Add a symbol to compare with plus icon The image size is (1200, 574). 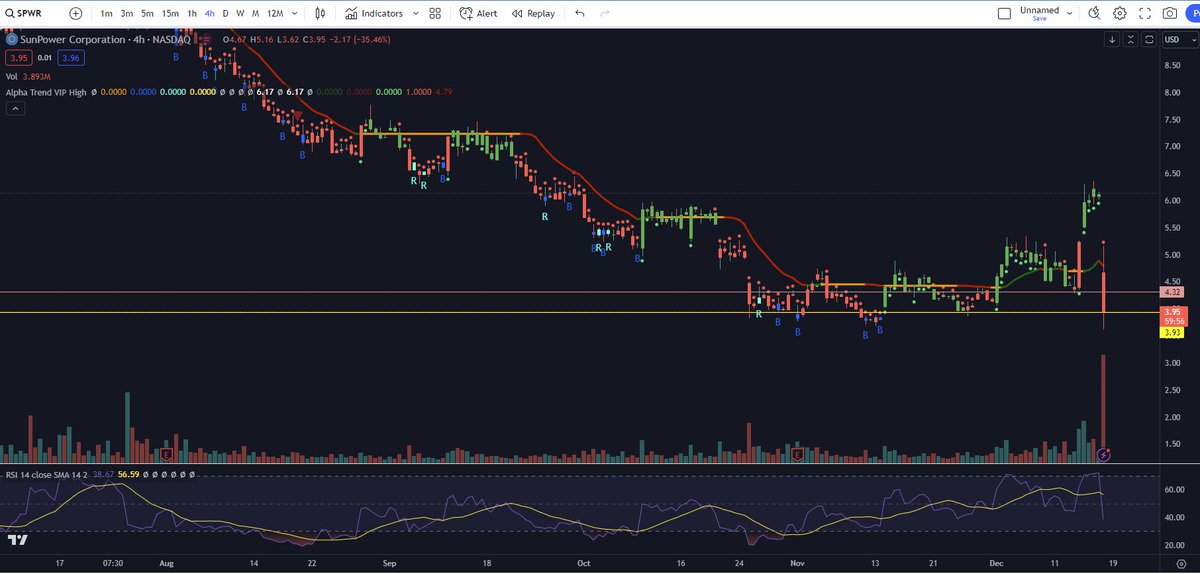(x=76, y=14)
